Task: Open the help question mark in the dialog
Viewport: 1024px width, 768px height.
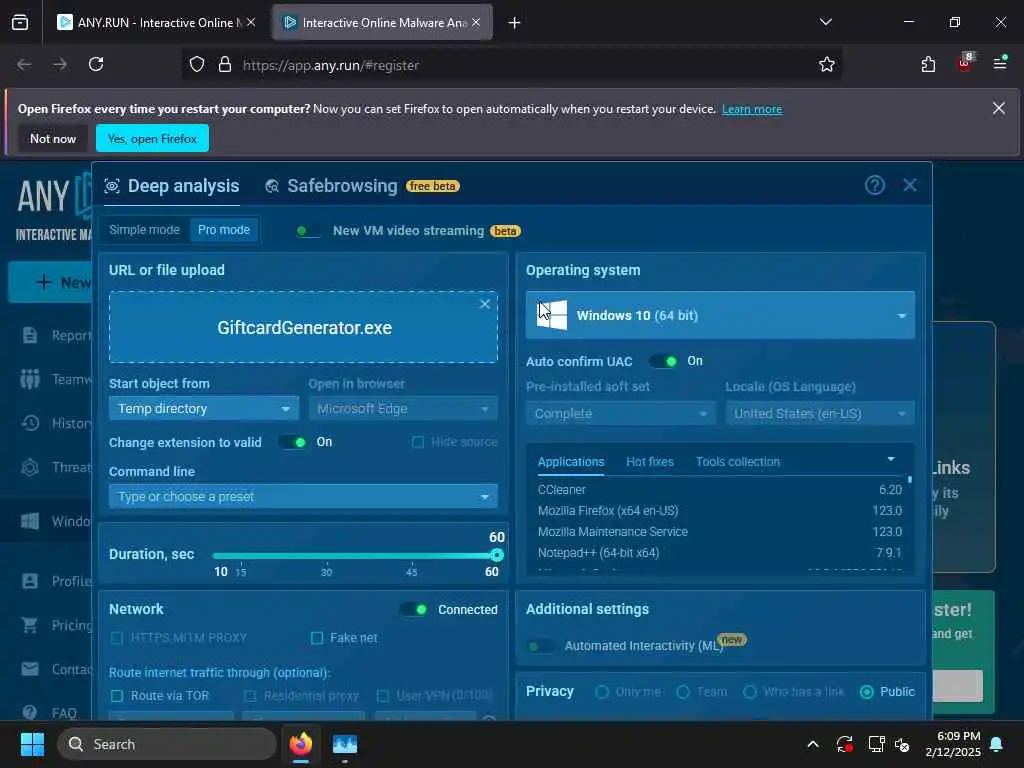Action: click(x=874, y=185)
